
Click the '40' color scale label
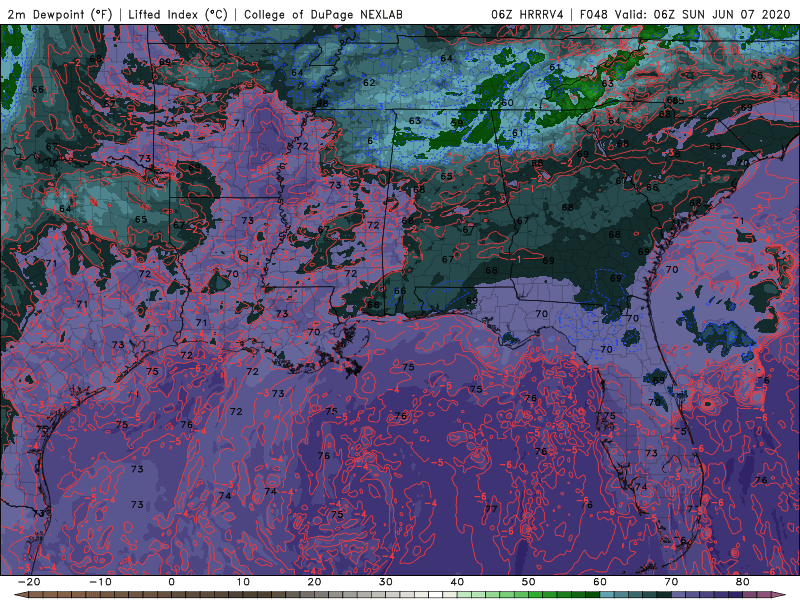click(457, 582)
